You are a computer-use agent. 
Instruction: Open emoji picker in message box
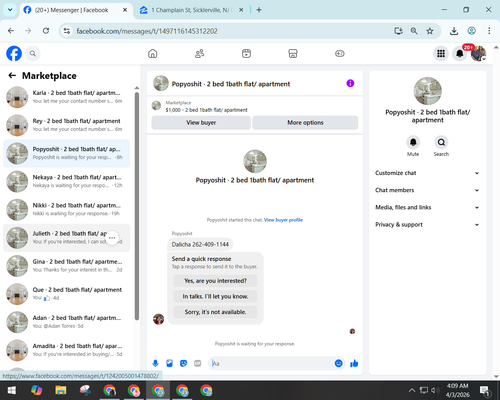coord(338,363)
